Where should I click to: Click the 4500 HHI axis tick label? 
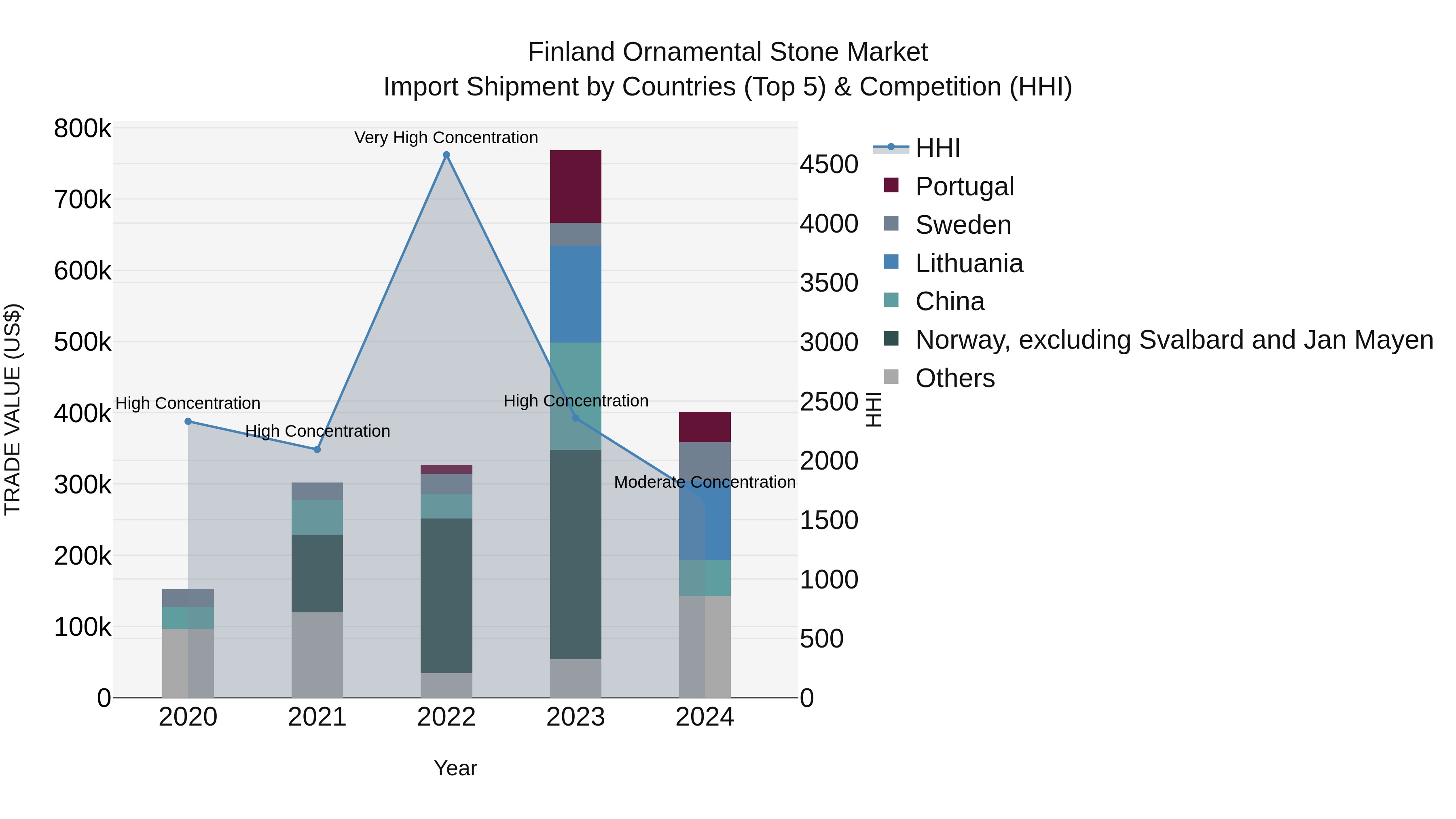pos(829,165)
